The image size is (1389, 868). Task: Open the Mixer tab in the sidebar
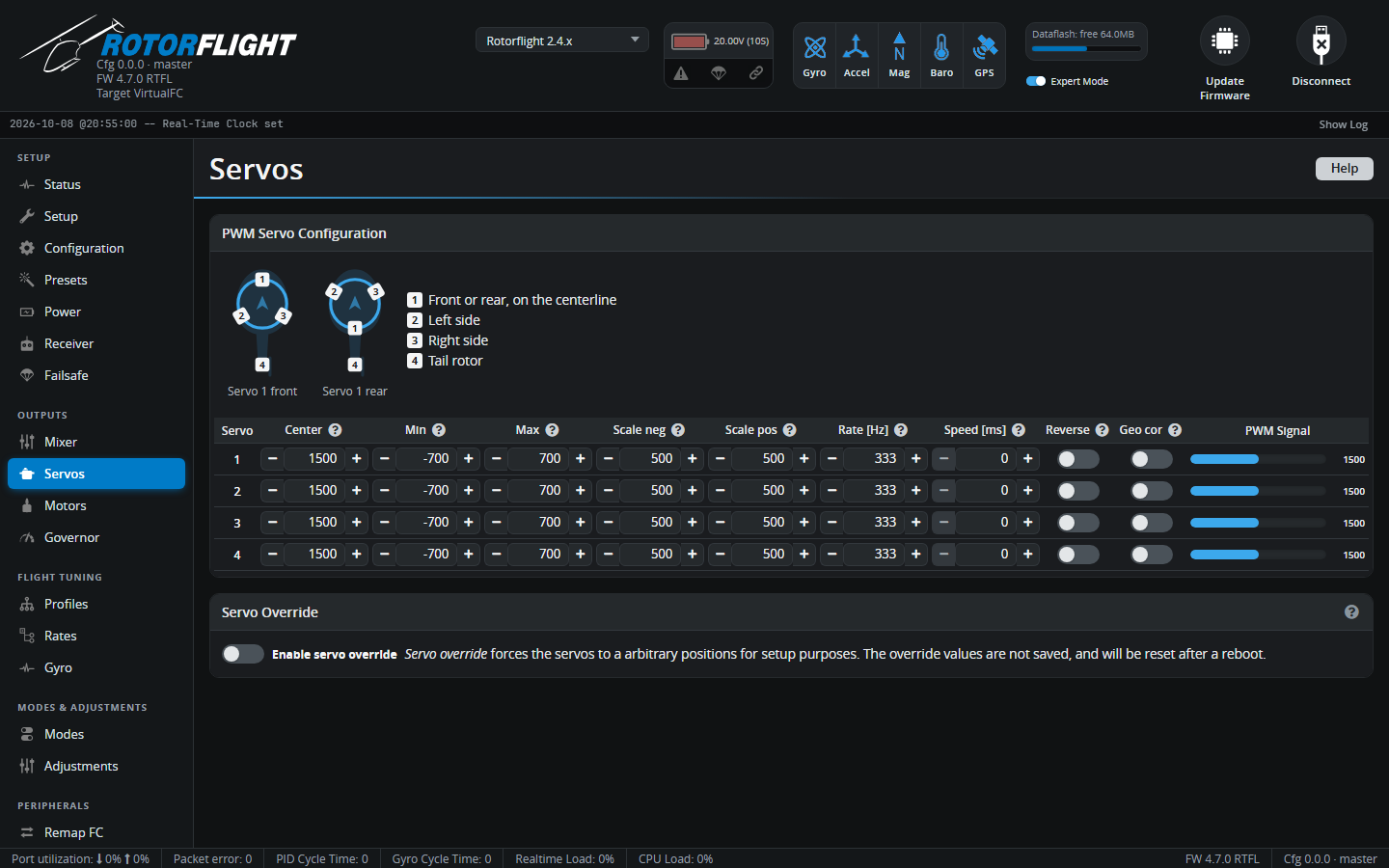(x=96, y=442)
